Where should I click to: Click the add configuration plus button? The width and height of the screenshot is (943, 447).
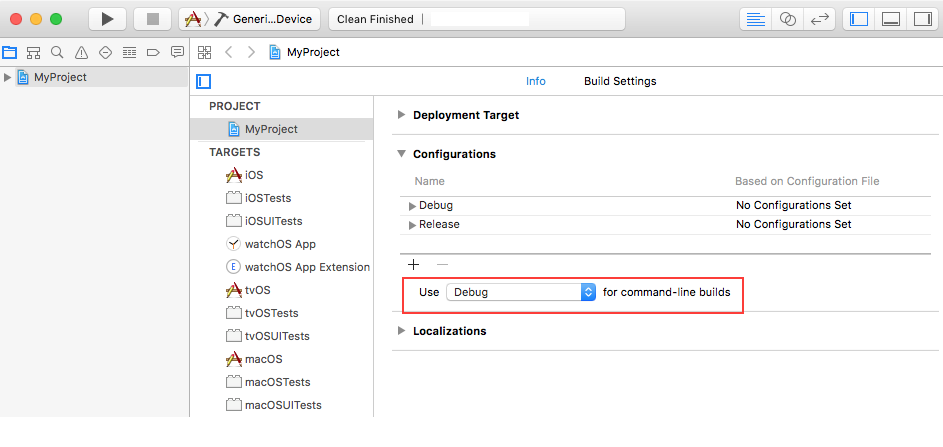coord(414,264)
